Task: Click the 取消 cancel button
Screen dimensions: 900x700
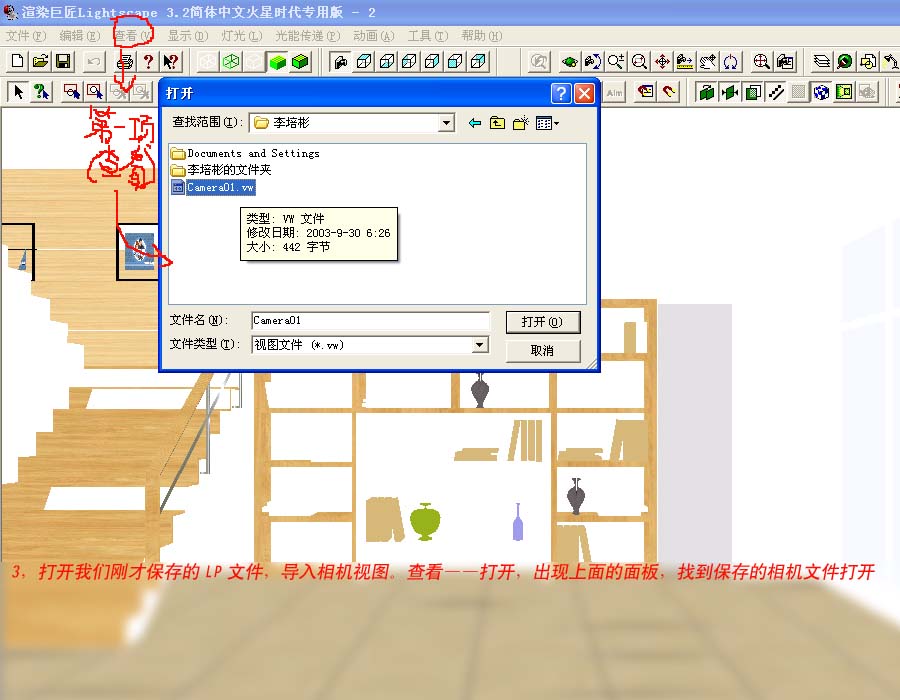Action: coord(542,351)
